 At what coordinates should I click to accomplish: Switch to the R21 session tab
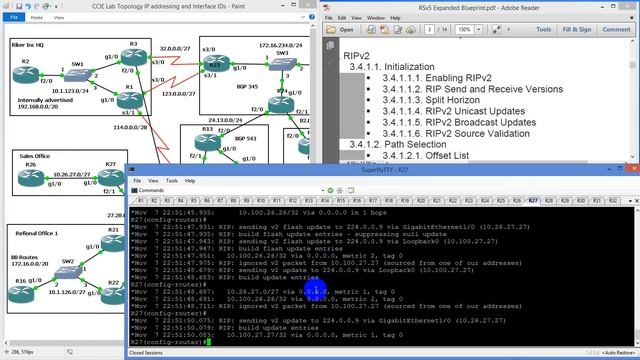(x=437, y=201)
